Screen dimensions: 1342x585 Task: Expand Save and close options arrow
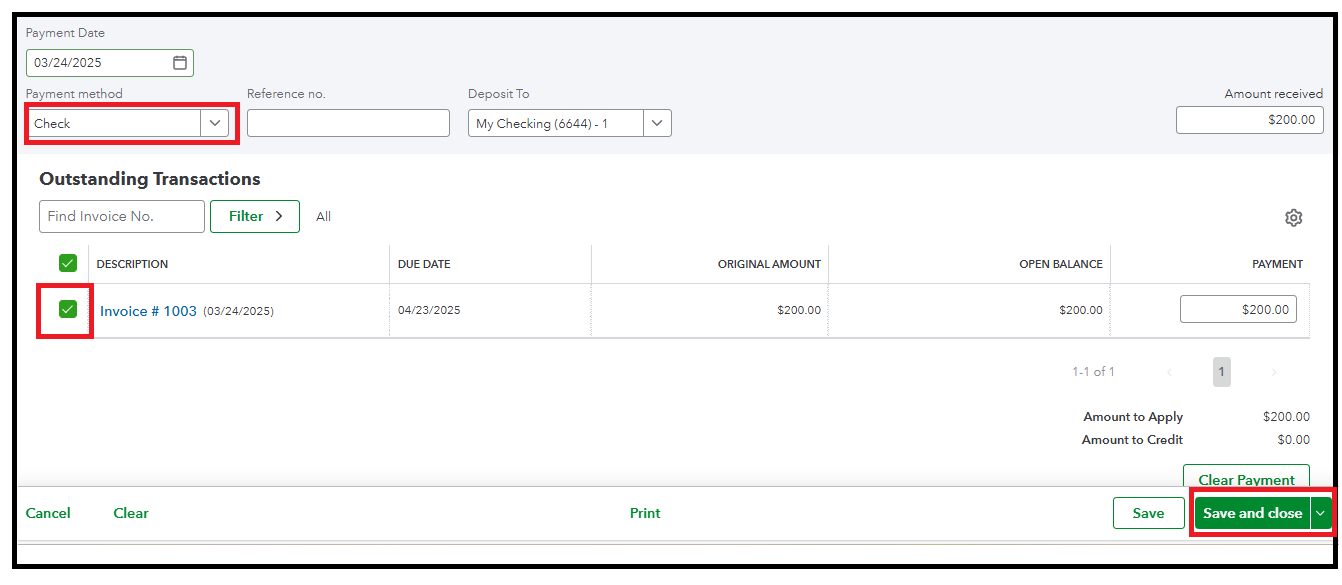[x=1321, y=513]
